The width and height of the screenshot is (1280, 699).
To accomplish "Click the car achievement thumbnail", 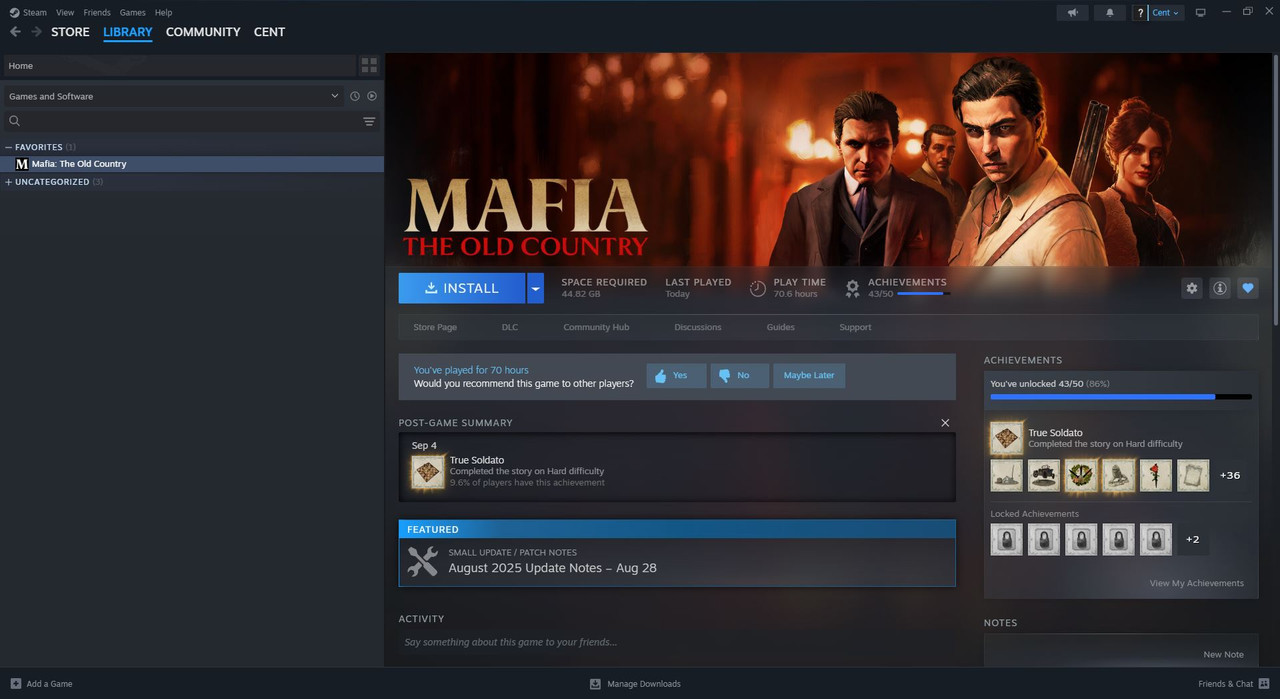I will (1044, 476).
